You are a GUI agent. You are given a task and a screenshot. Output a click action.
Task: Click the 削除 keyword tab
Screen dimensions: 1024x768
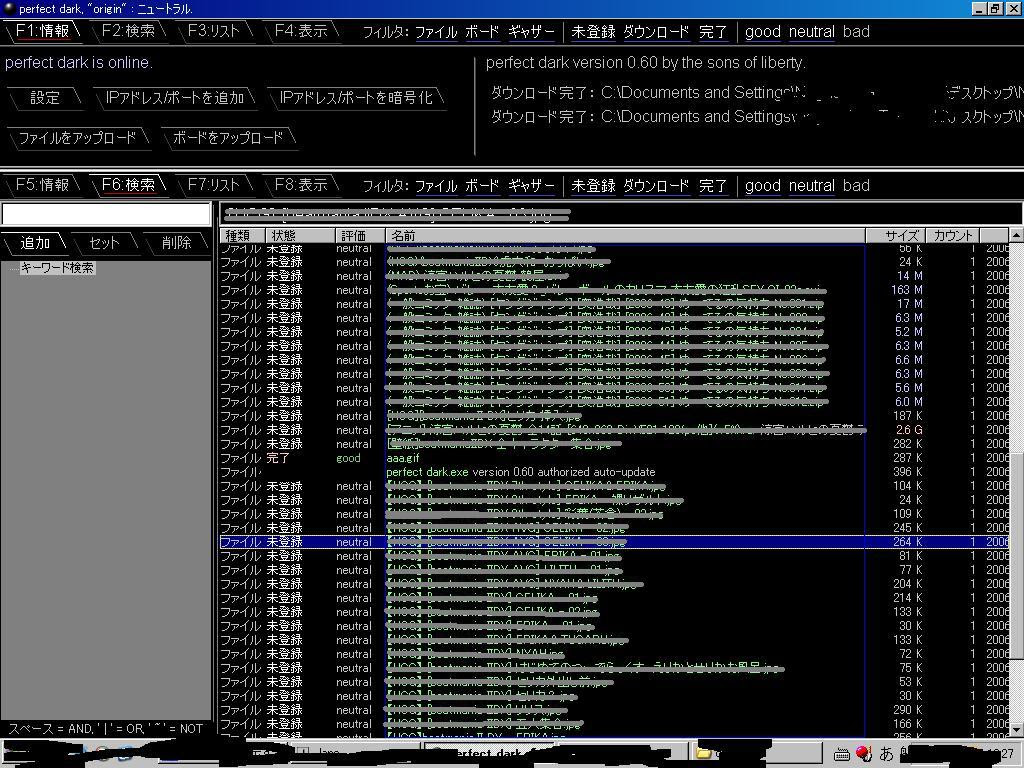pos(176,243)
